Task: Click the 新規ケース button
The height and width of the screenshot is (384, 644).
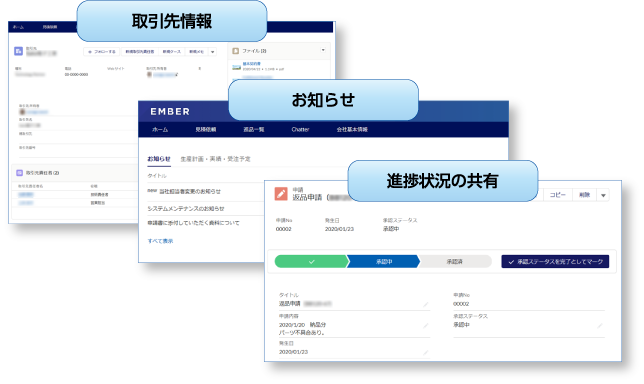Action: (x=171, y=52)
